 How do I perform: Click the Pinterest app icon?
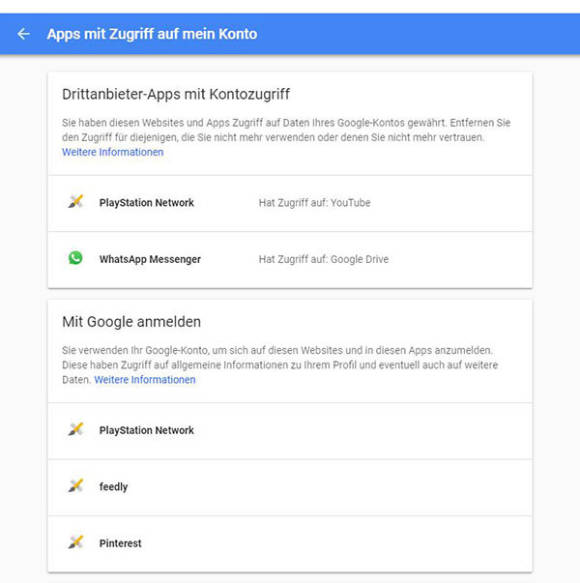pyautogui.click(x=75, y=542)
